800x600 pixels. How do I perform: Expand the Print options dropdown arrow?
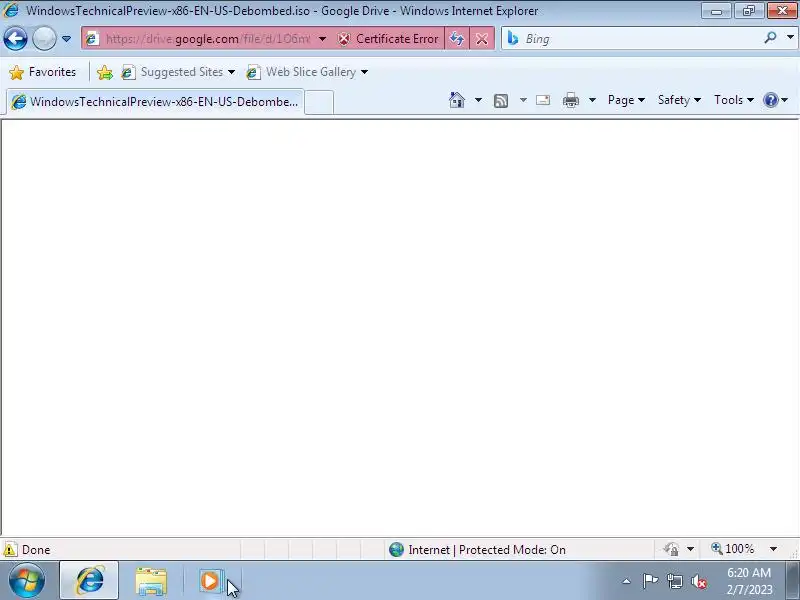click(592, 100)
